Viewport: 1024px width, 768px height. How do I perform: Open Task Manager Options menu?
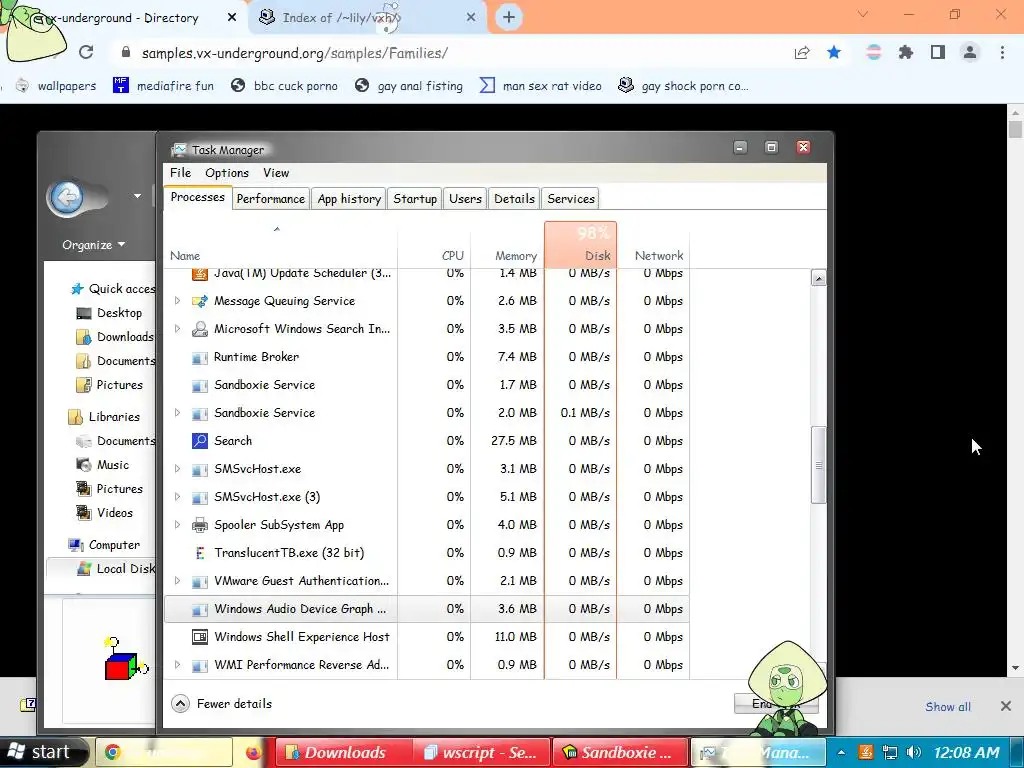tap(227, 173)
